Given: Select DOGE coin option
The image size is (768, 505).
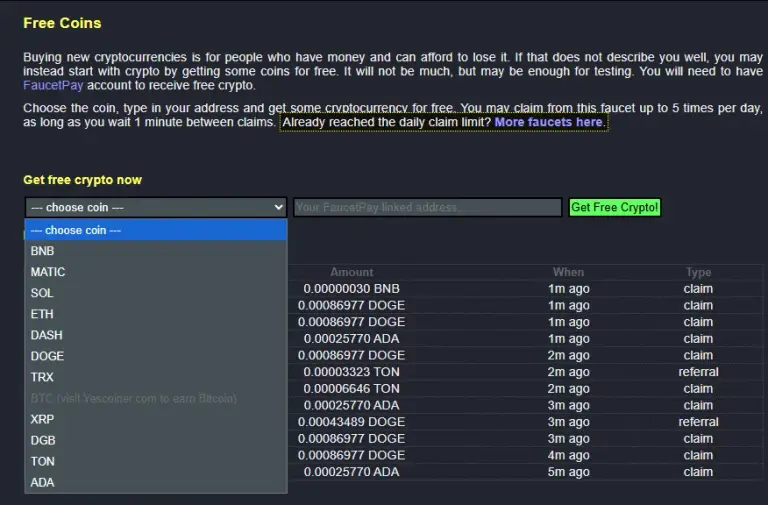Looking at the screenshot, I should (x=156, y=356).
